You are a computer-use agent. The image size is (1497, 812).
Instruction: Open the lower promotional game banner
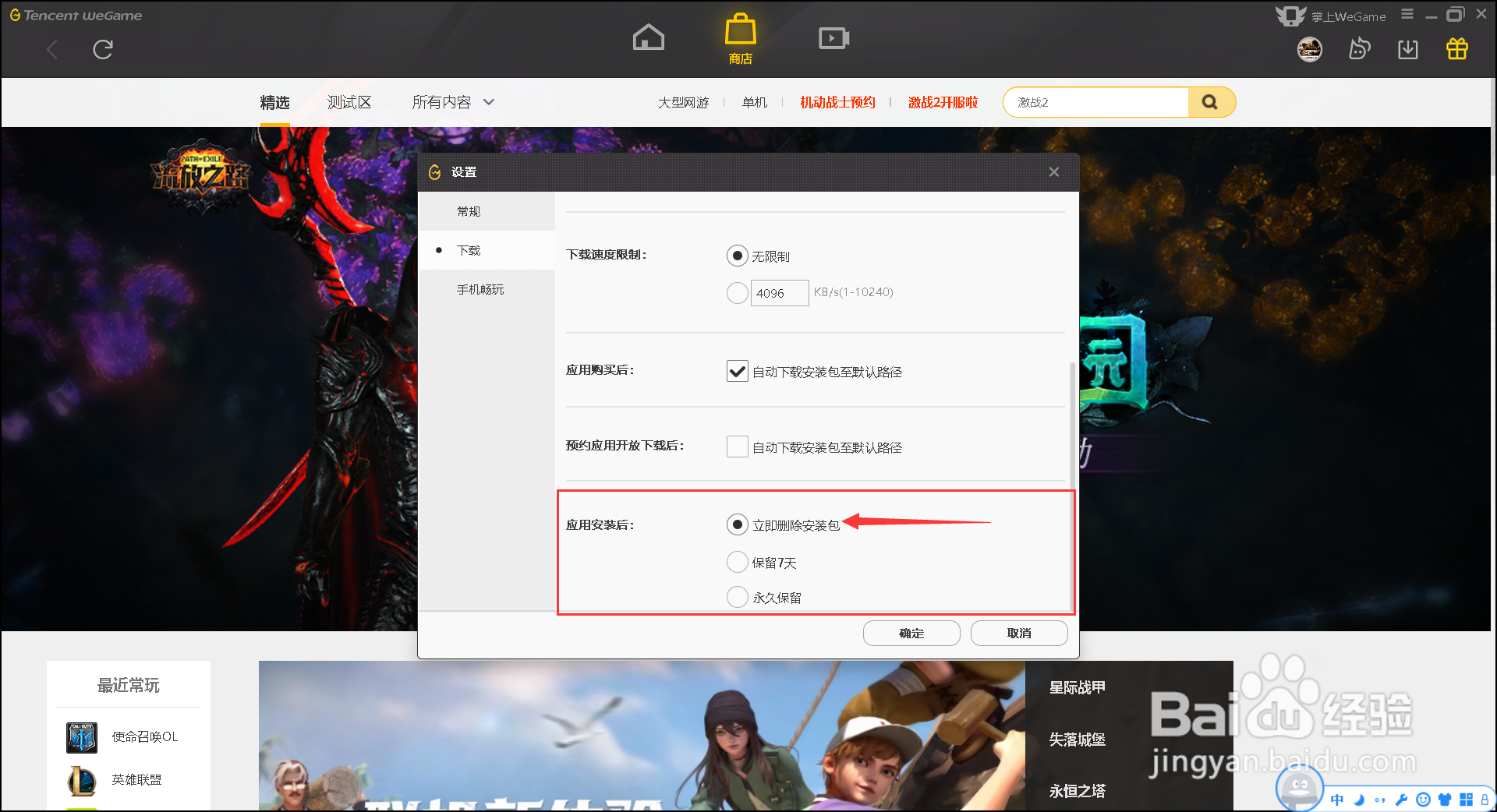(642, 736)
